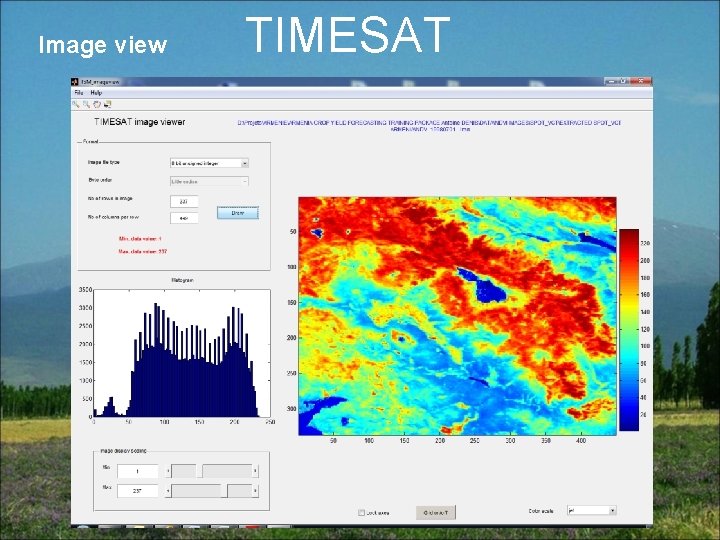Click the Min slider right arrow

255,471
